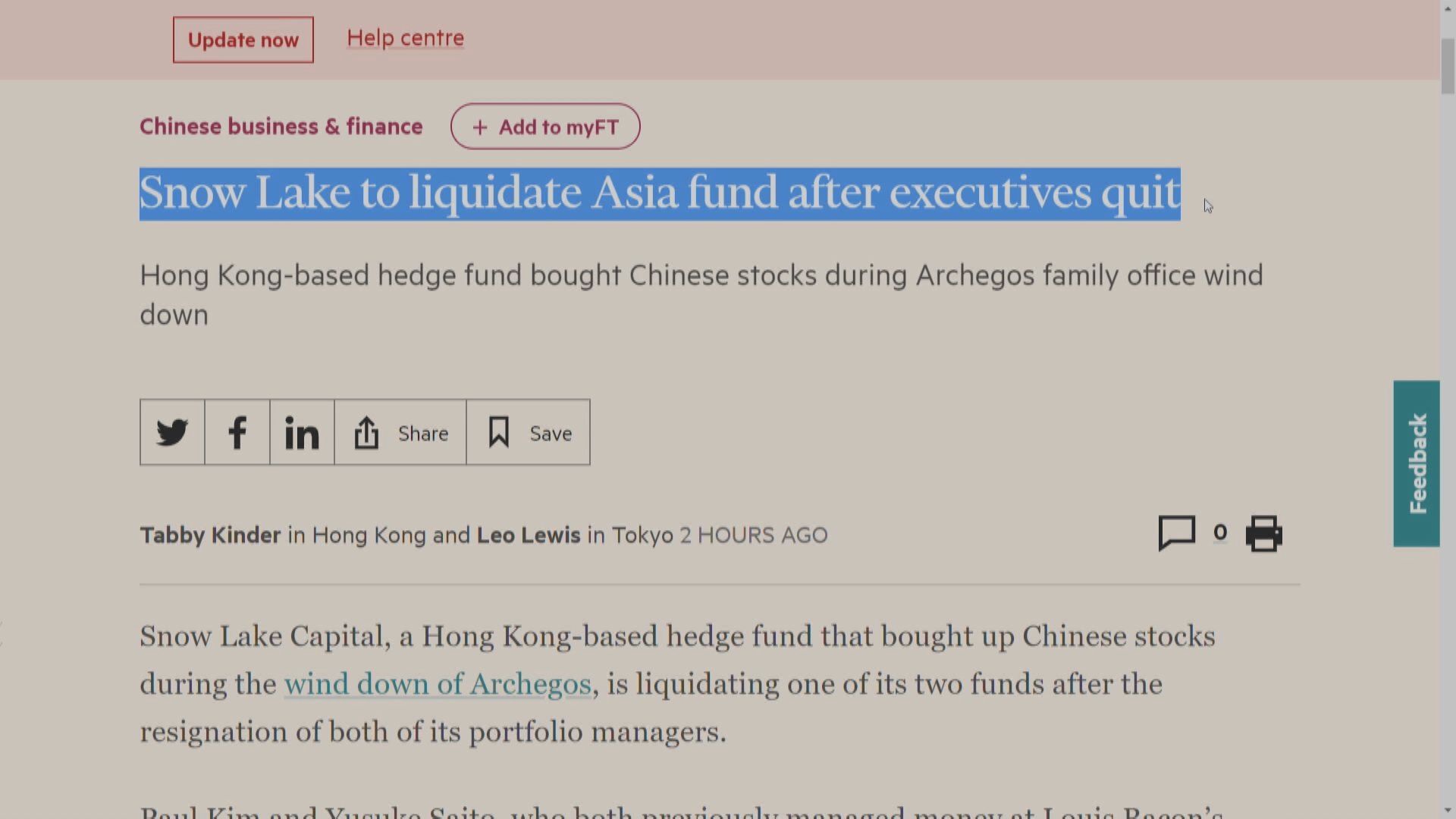Share article on LinkedIn

302,432
